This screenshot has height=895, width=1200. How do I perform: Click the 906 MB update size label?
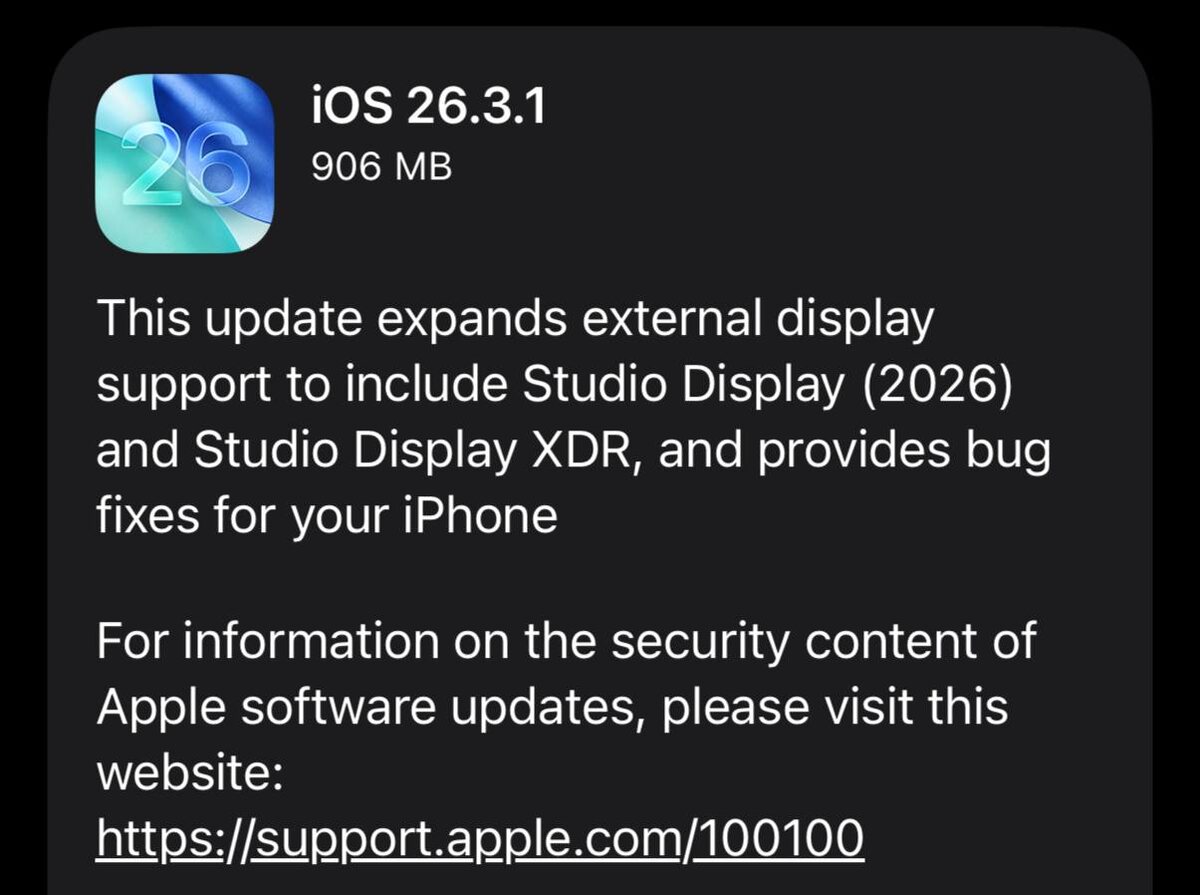pos(382,168)
